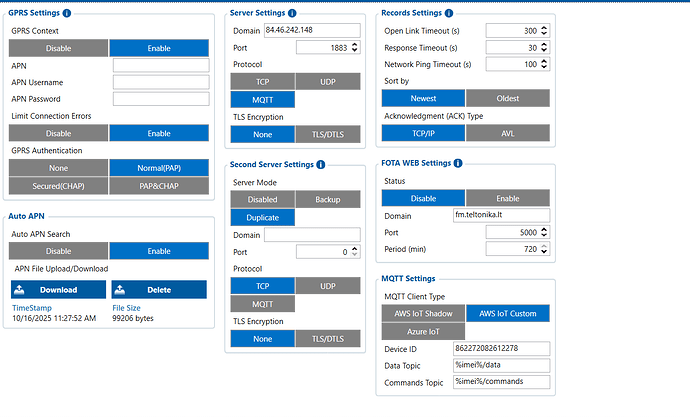Disable the GPRS Context
The image size is (690, 418).
coord(57,48)
